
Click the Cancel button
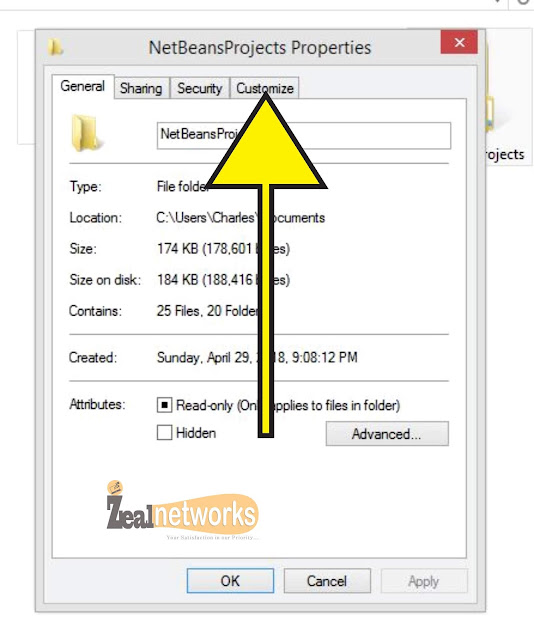327,581
